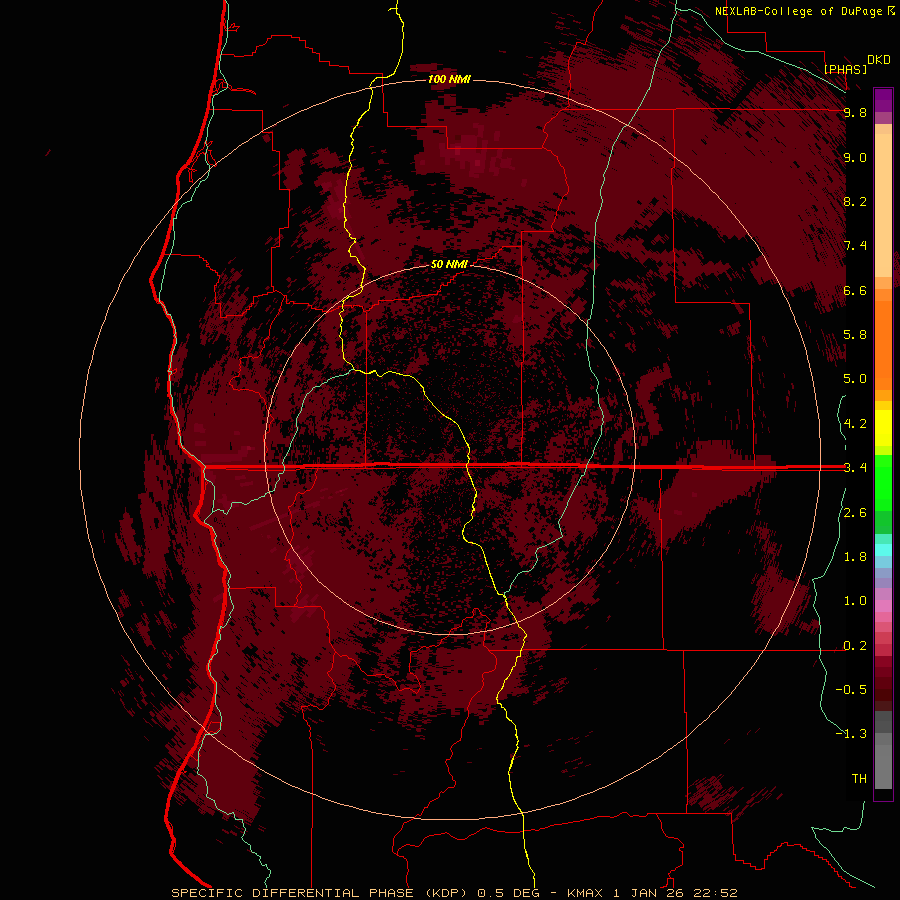Screen dimensions: 900x900
Task: Click the -1.3 legend scale value
Action: [x=851, y=734]
